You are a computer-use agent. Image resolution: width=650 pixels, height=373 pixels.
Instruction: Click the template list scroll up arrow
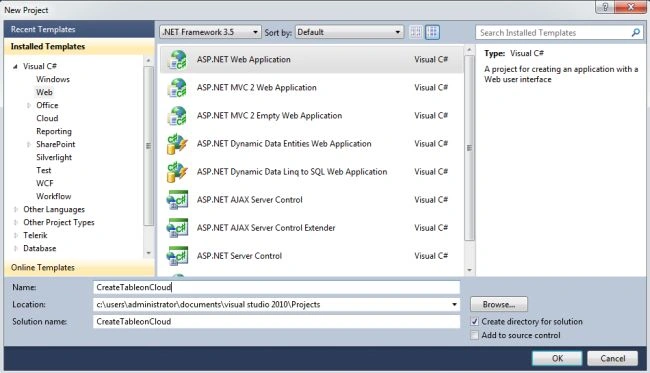(469, 50)
